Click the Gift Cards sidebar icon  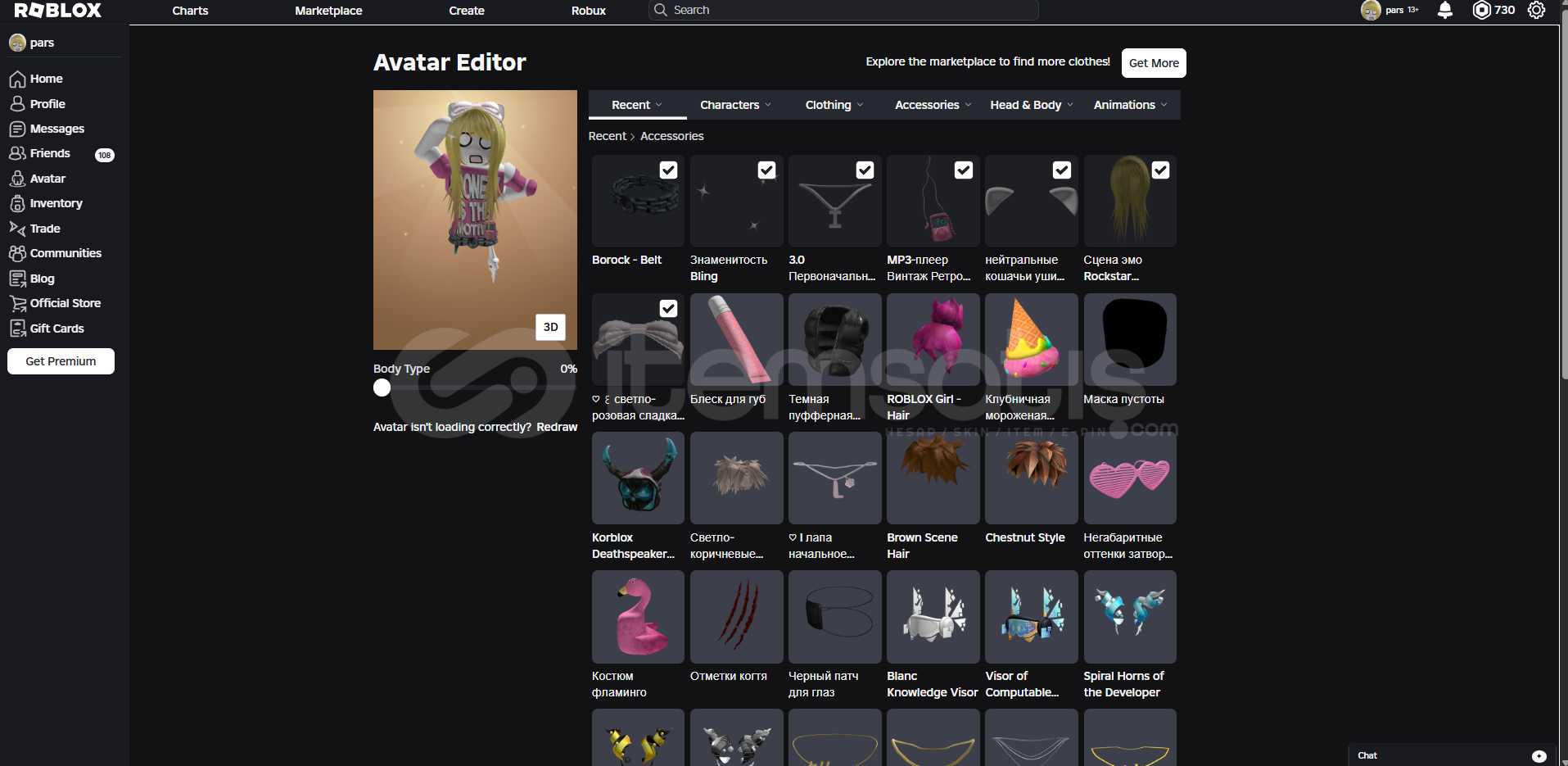point(17,329)
